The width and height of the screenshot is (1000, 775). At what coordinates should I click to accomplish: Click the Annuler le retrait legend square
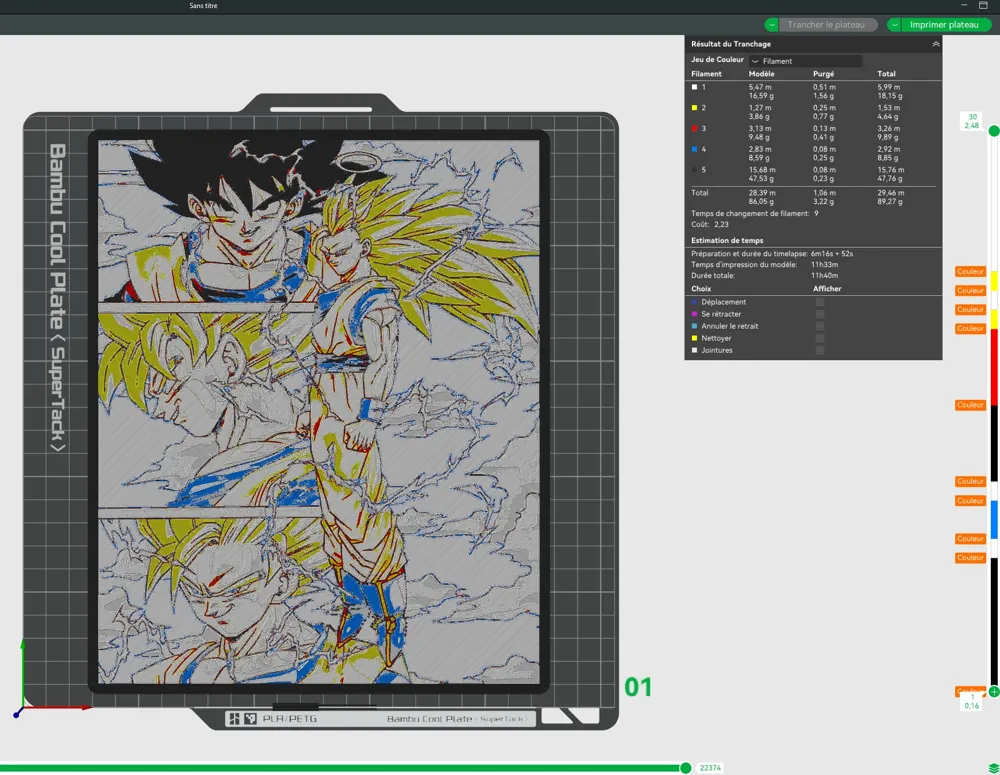tap(695, 326)
